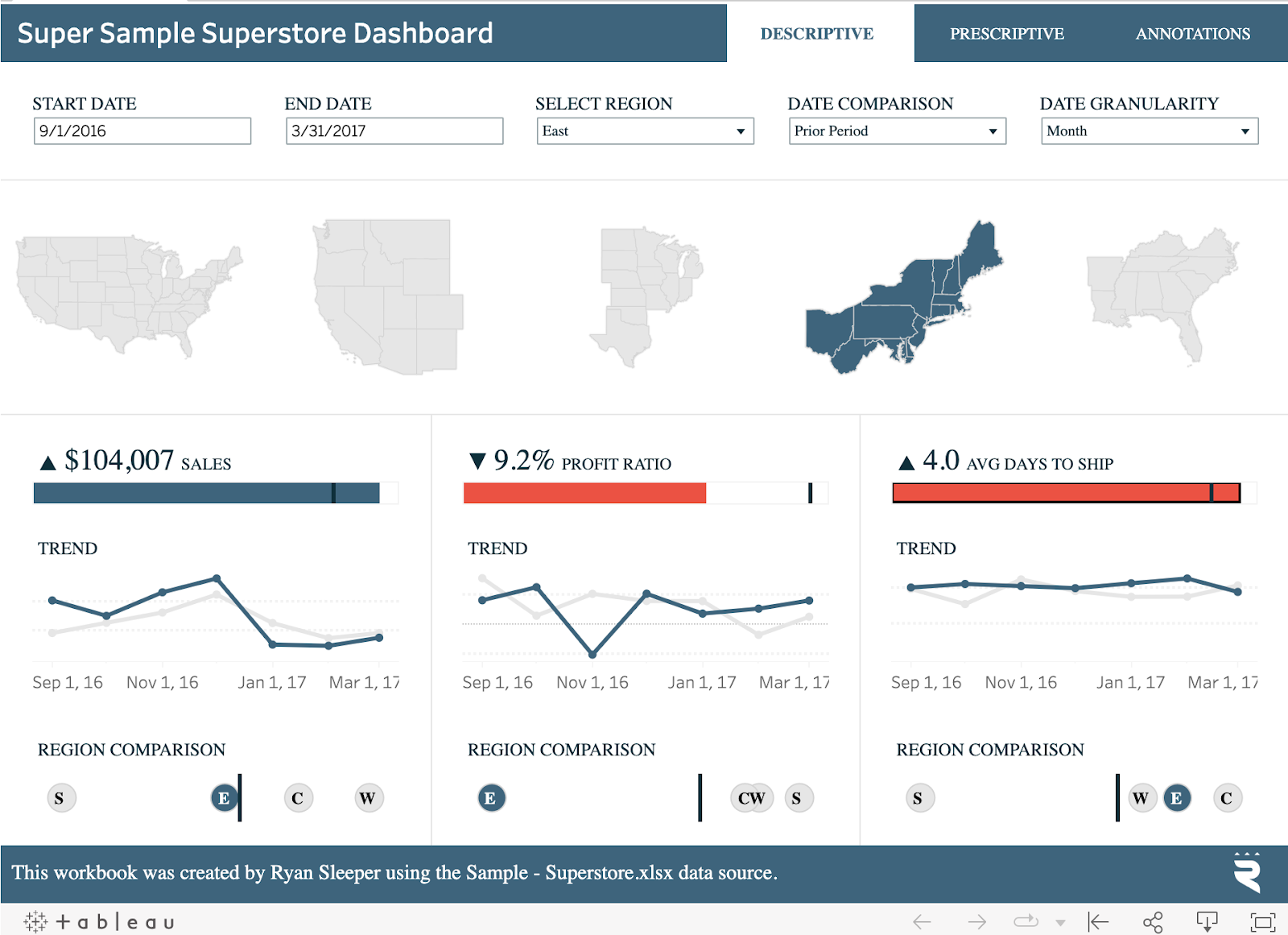Click the lowest point on Profit Ratio trend

pos(592,655)
